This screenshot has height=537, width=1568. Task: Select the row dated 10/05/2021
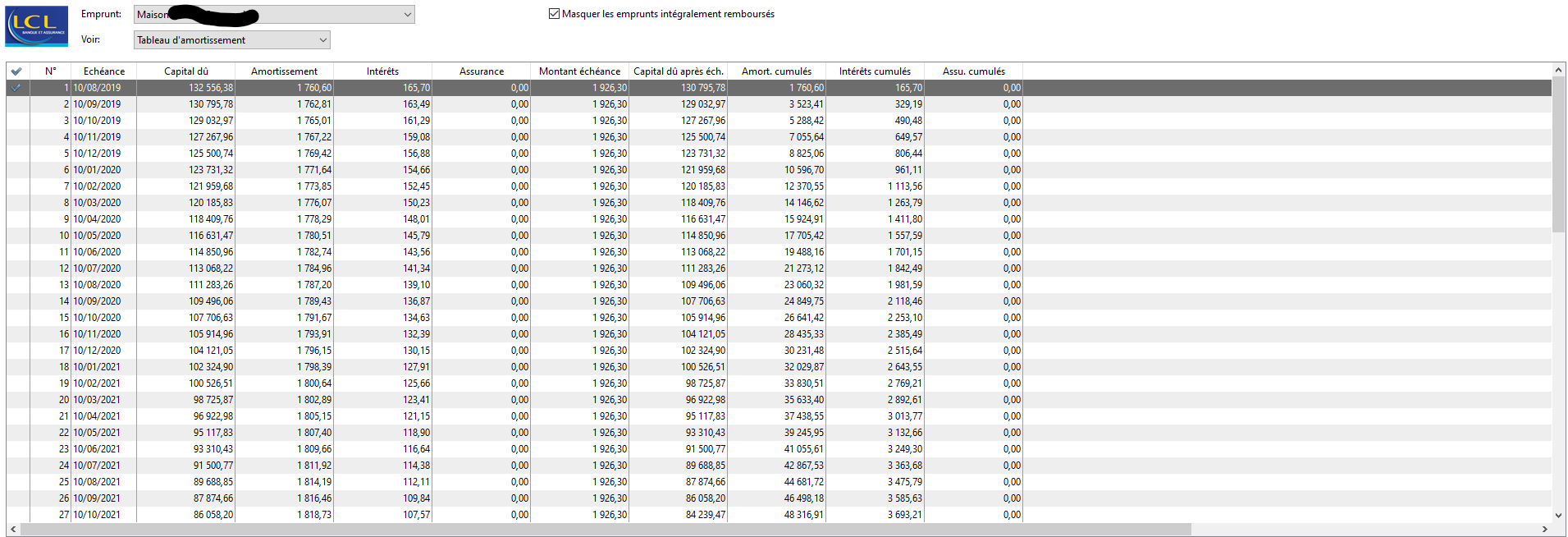779,433
